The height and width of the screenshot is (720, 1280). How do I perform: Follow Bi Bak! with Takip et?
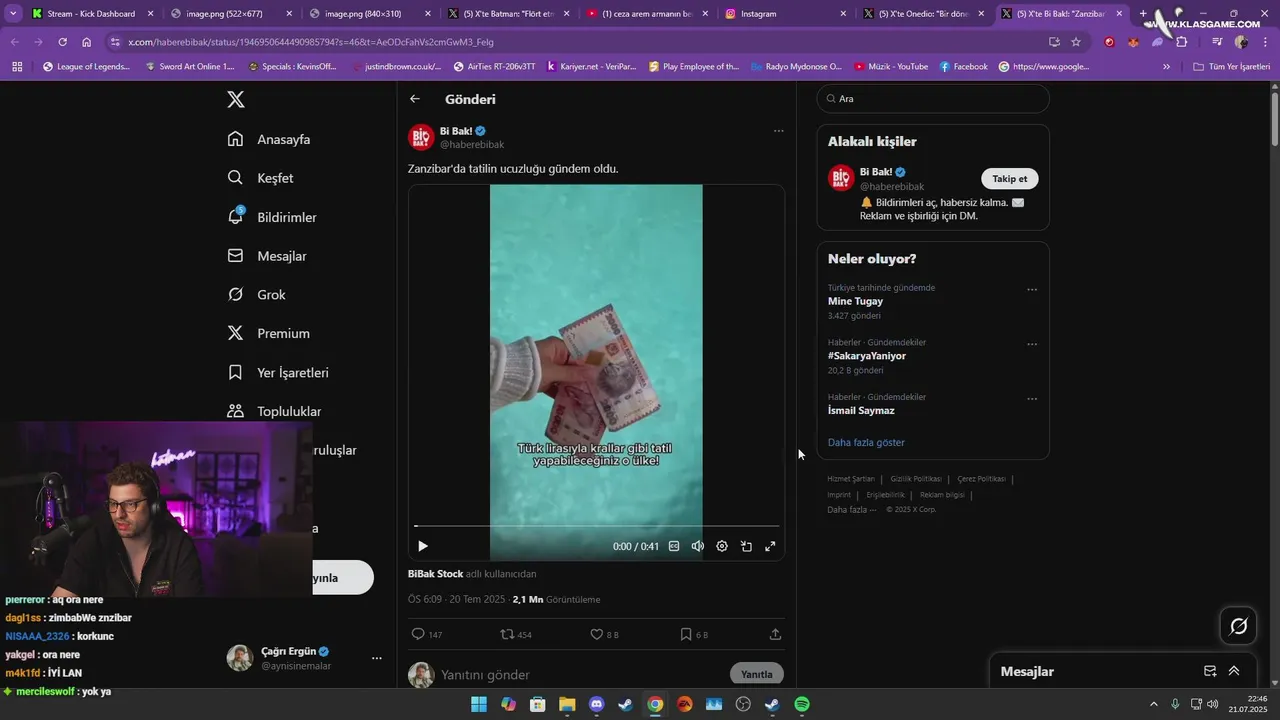1010,179
